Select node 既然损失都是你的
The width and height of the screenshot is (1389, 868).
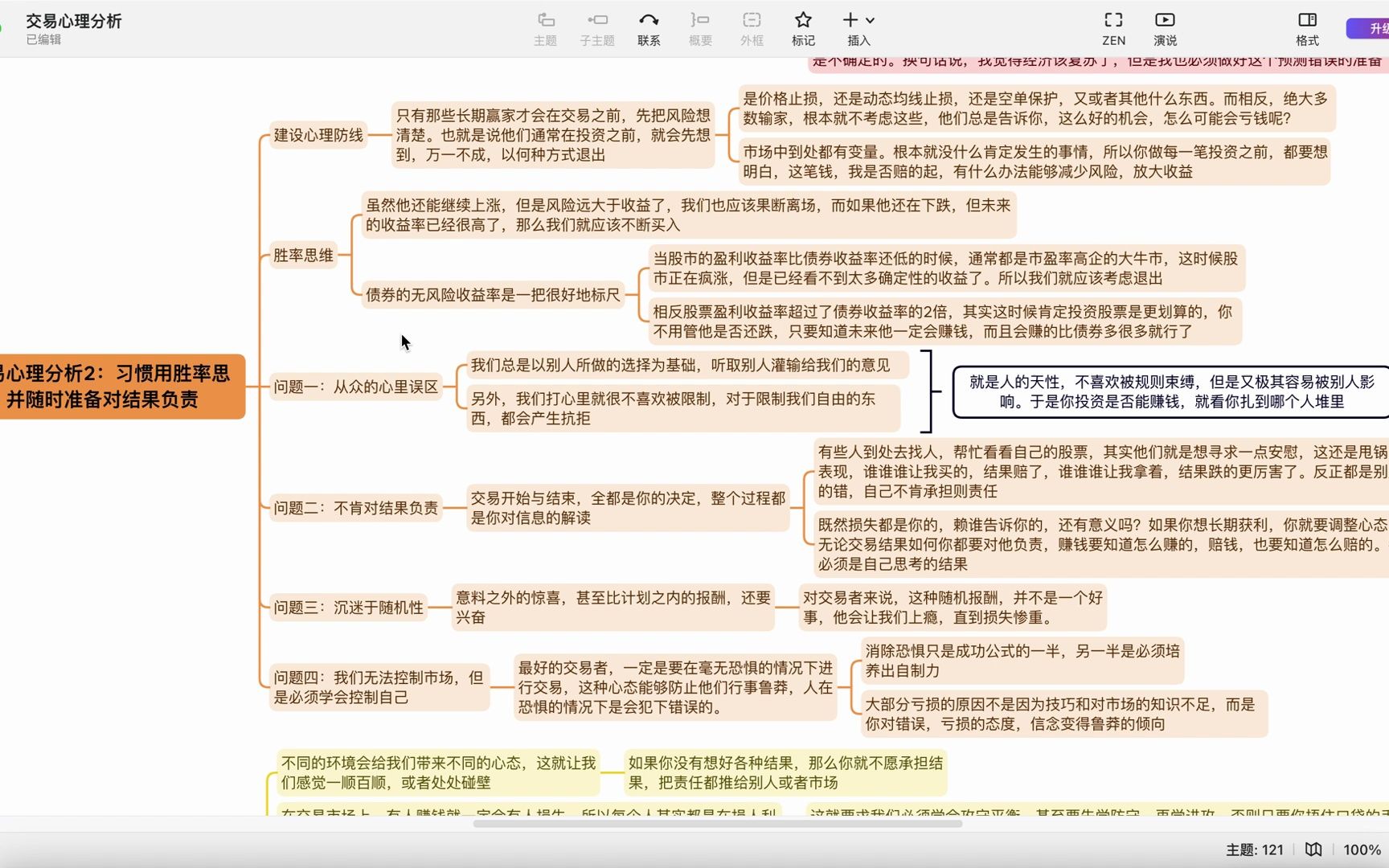[1101, 544]
